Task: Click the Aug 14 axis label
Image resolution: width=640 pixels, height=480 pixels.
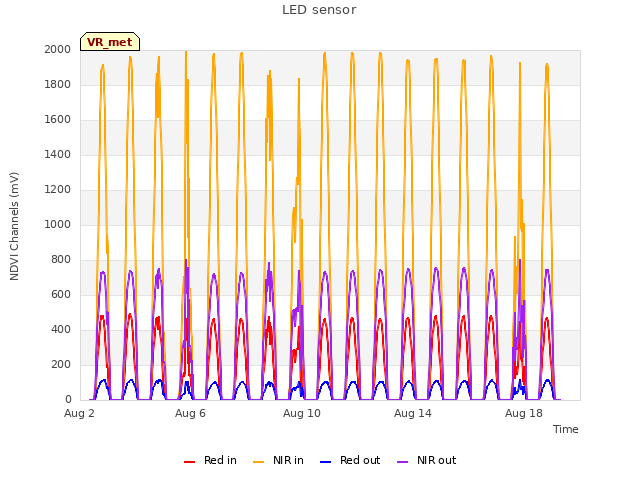Action: pos(413,413)
